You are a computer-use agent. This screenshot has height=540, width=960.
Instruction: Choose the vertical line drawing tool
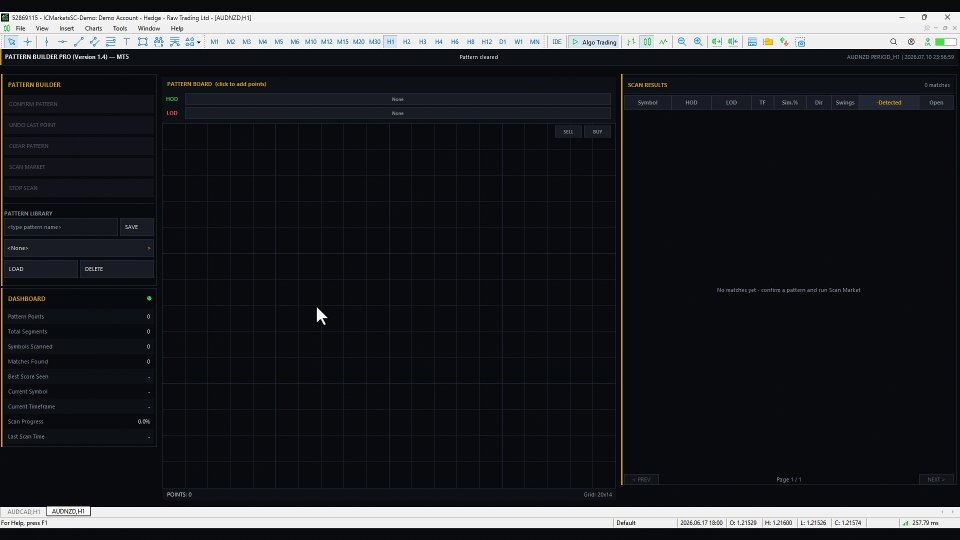point(46,42)
